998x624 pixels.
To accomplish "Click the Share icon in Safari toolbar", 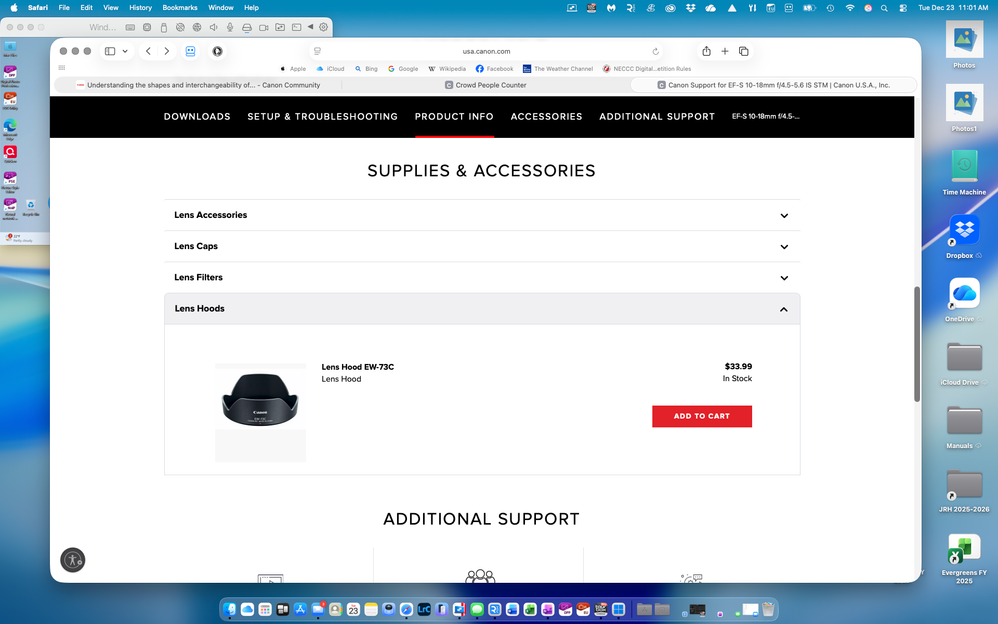I will tap(706, 51).
